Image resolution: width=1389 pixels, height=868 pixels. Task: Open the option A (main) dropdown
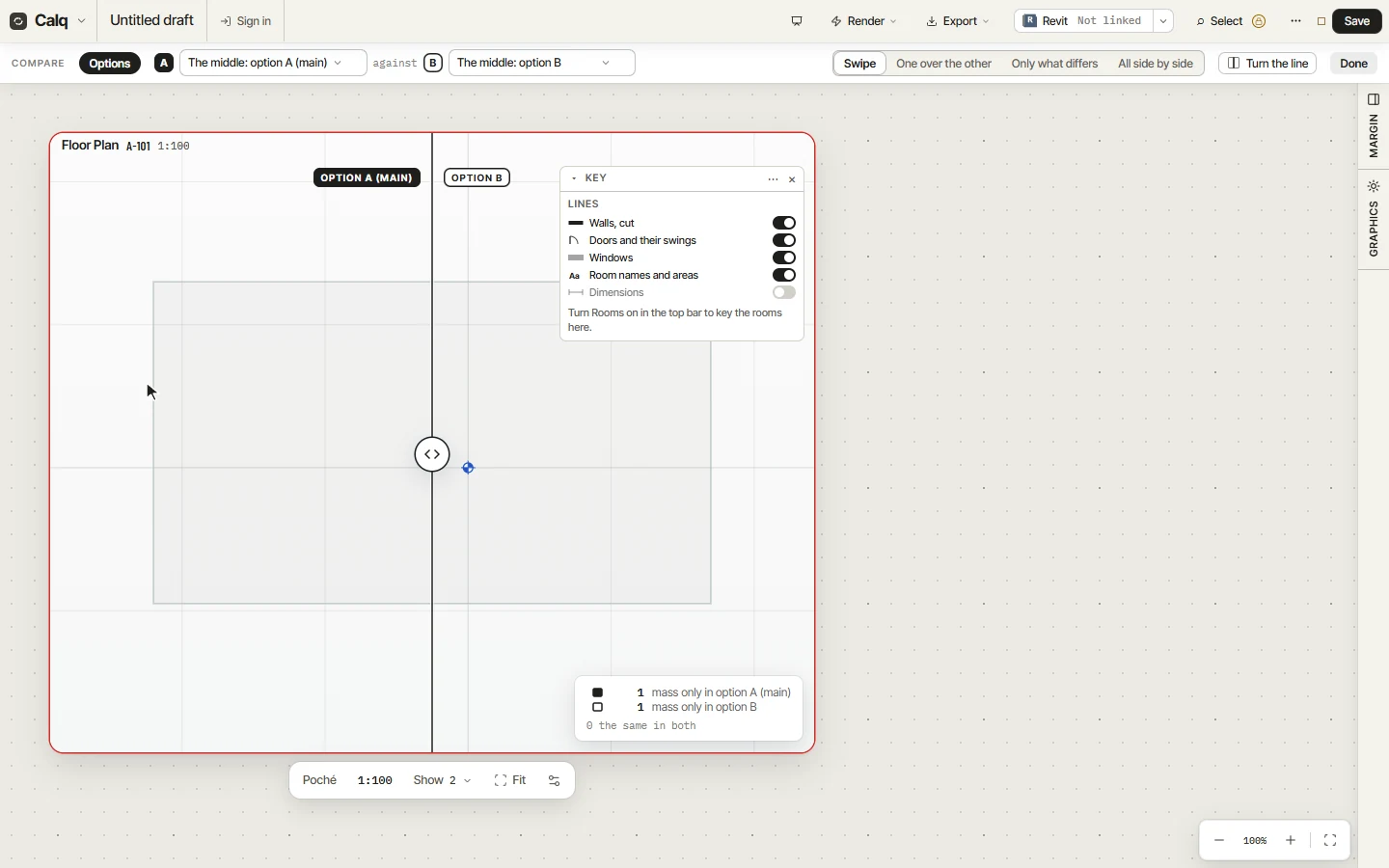tap(273, 64)
